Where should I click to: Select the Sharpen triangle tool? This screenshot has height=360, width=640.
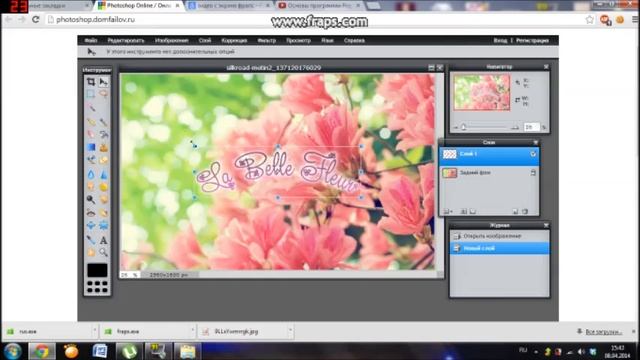103,174
